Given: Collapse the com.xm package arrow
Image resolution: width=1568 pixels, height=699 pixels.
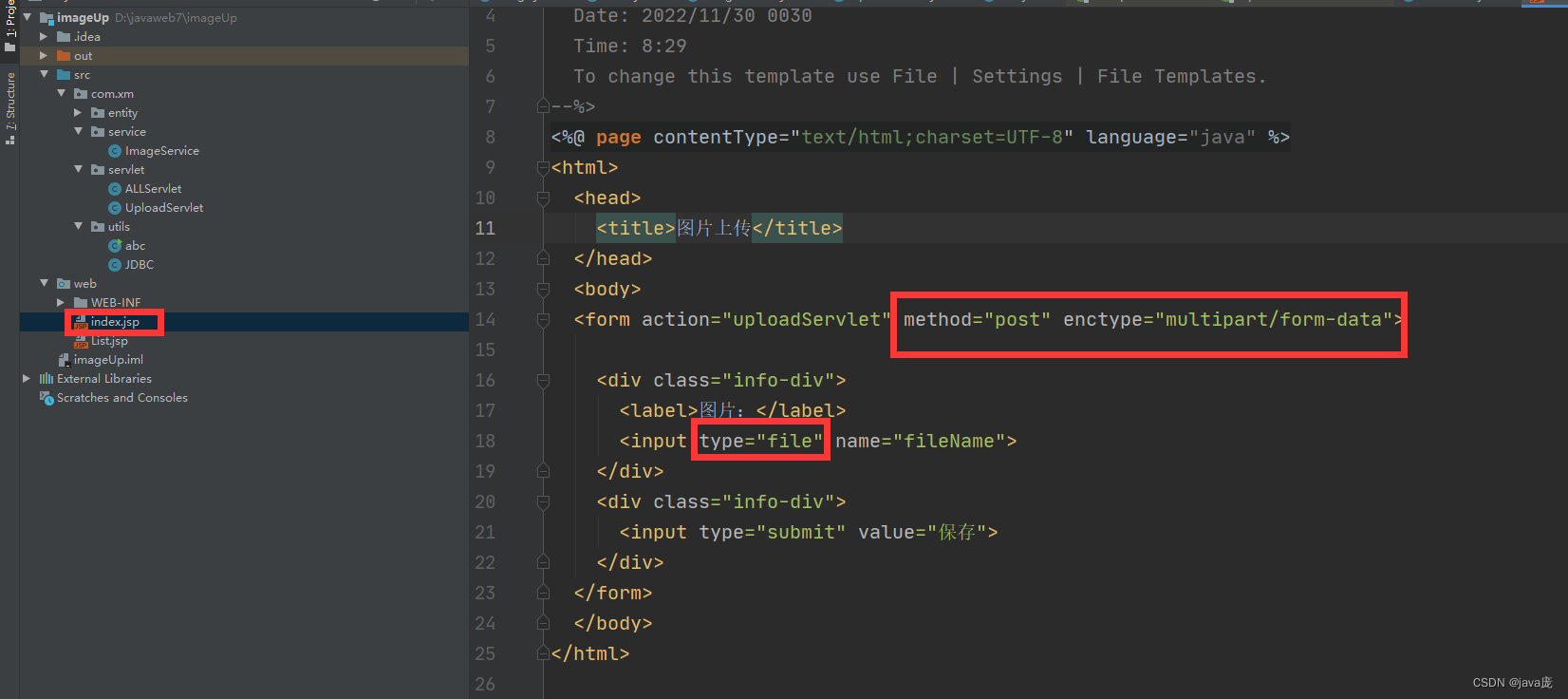Looking at the screenshot, I should pyautogui.click(x=61, y=93).
